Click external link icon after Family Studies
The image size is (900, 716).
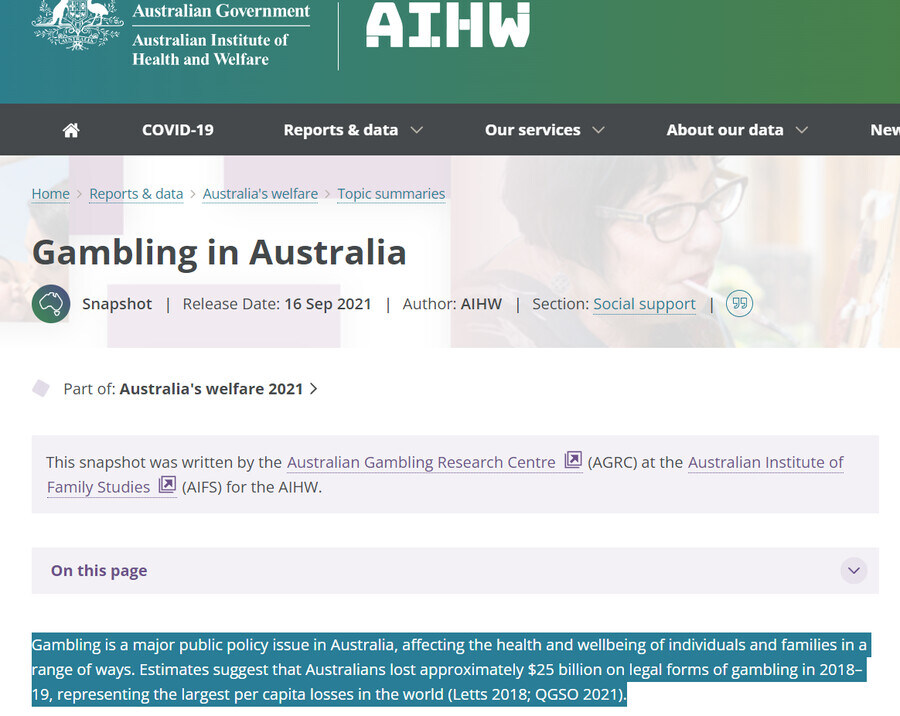pyautogui.click(x=167, y=486)
